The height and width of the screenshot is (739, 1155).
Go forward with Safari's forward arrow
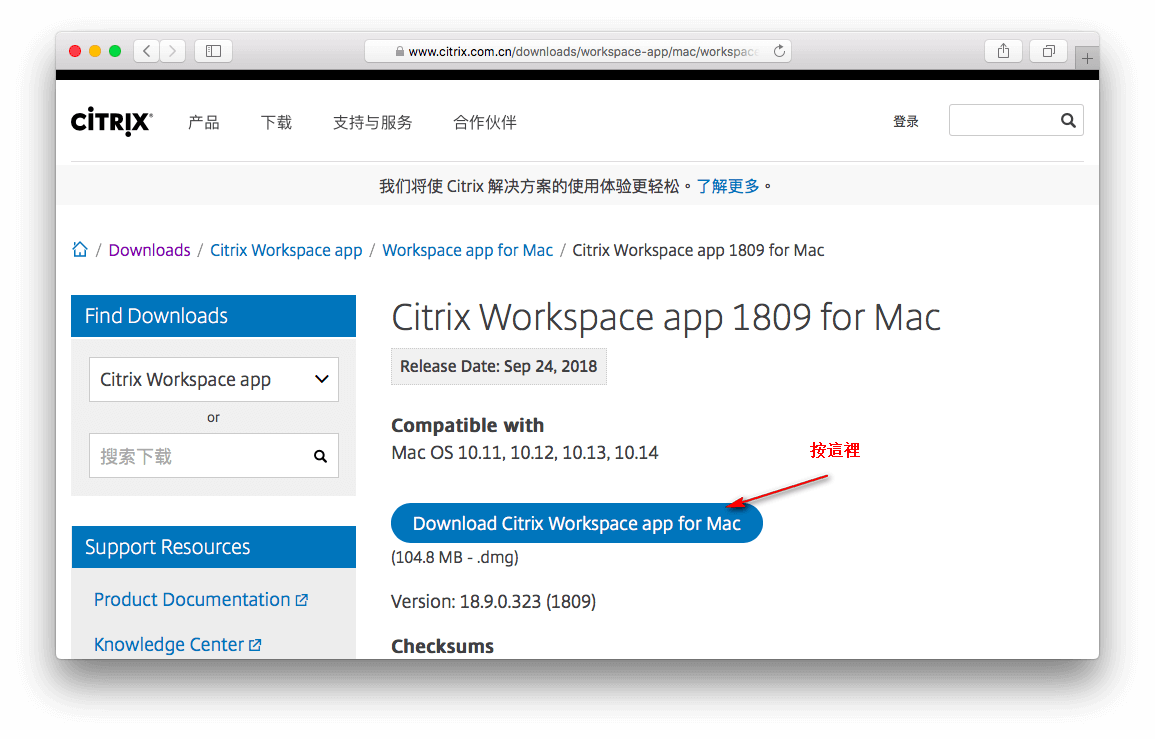point(172,51)
